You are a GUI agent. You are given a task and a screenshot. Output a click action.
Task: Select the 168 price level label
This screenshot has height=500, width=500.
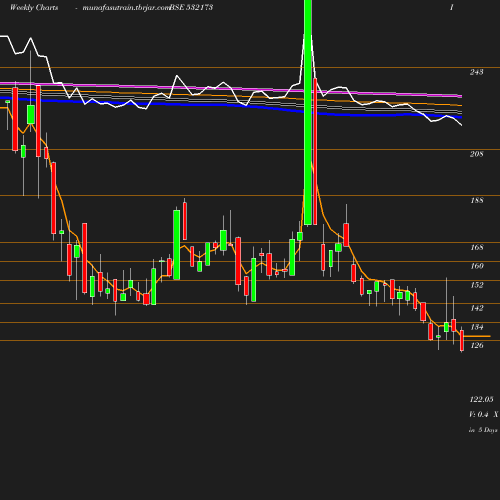pyautogui.click(x=476, y=247)
